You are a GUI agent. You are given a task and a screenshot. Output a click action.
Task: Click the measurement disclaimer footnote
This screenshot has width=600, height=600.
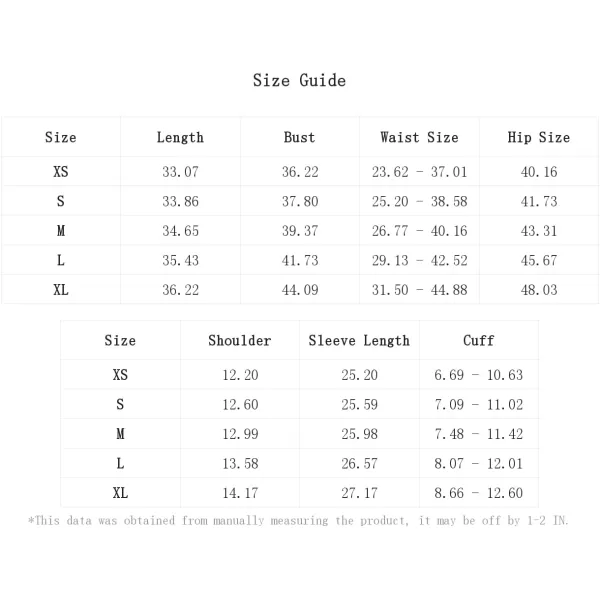click(298, 520)
